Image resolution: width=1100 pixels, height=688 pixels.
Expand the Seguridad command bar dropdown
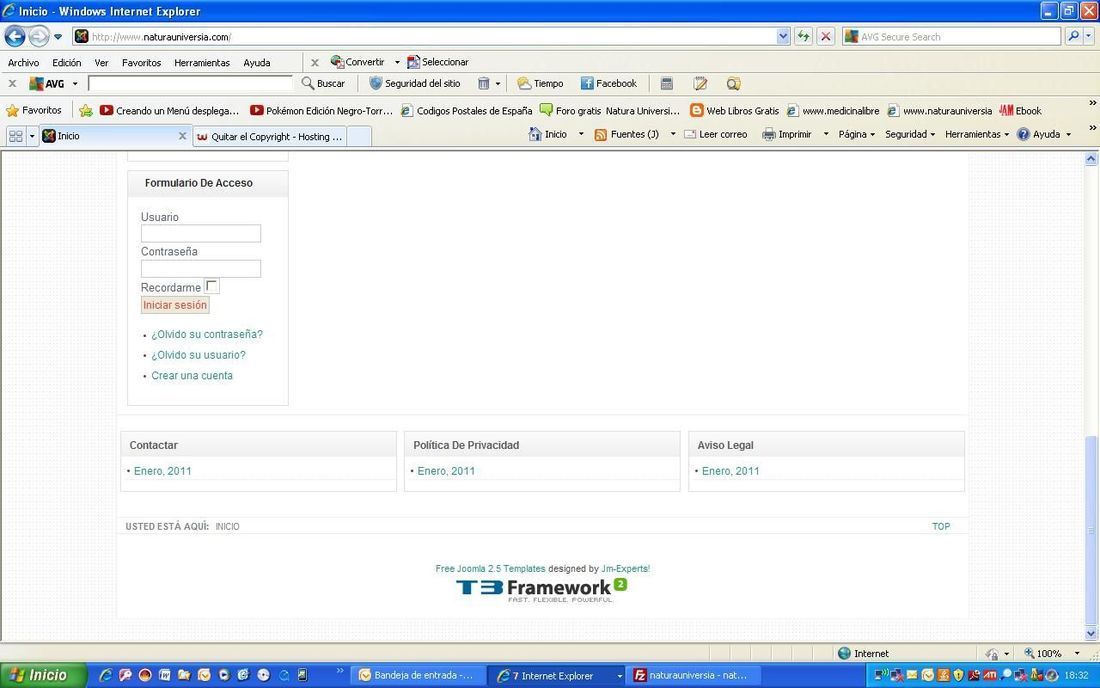coord(910,134)
